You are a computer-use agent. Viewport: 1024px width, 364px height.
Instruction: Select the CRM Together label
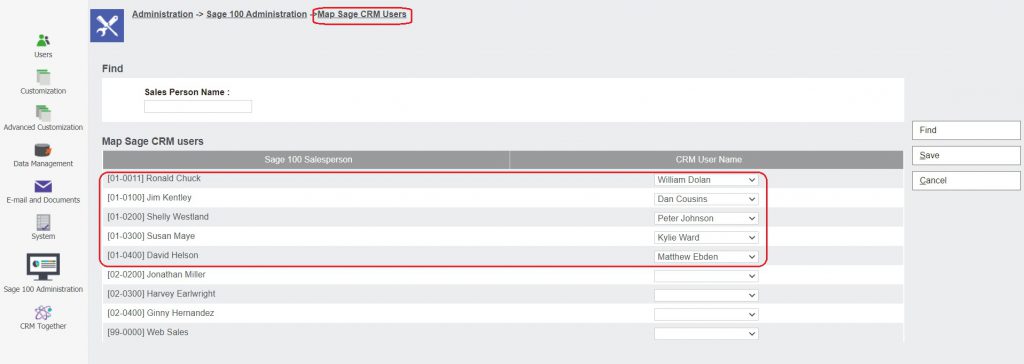coord(43,326)
